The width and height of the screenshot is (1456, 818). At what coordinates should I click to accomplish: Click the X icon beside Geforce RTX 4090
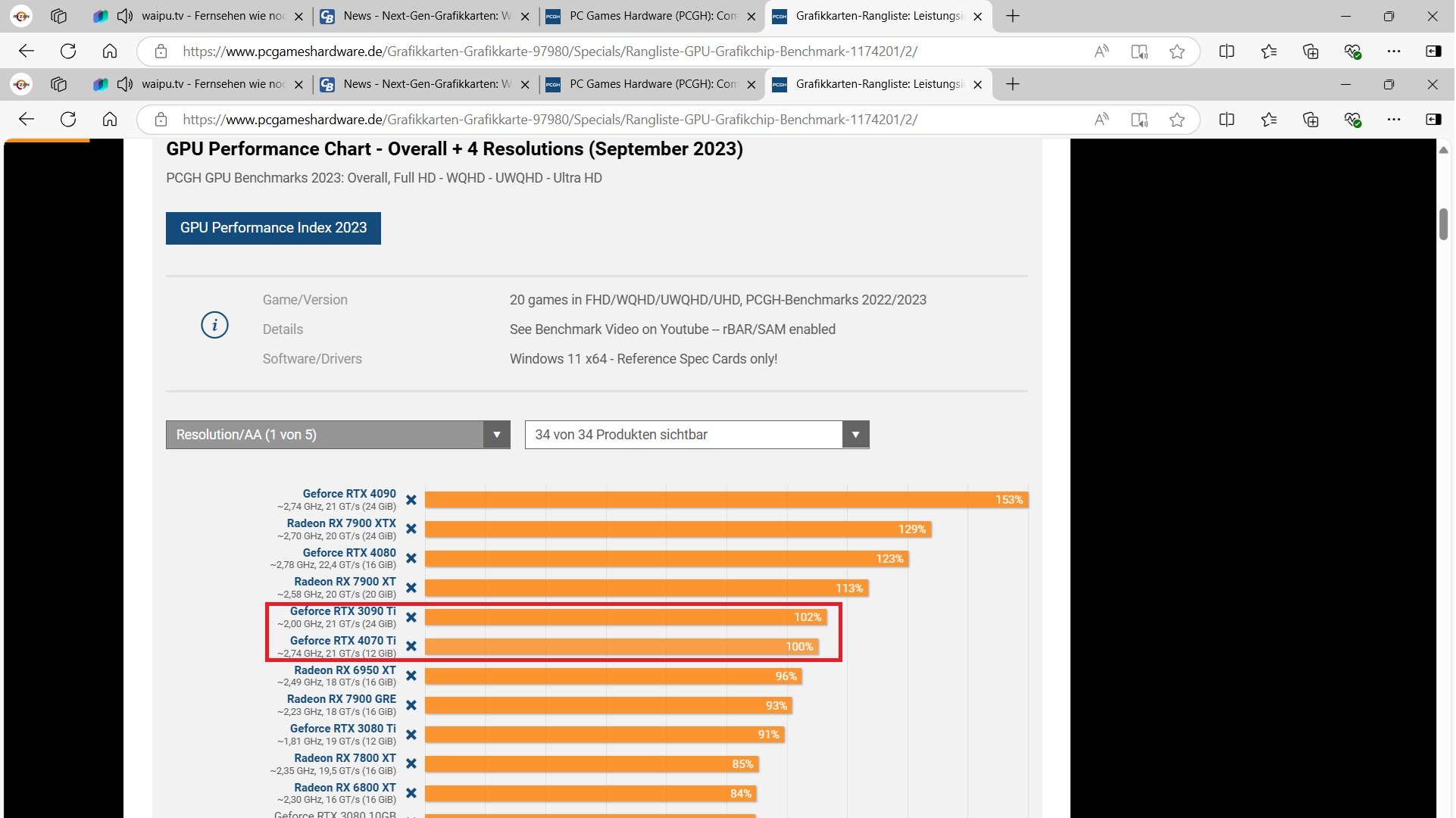tap(411, 500)
